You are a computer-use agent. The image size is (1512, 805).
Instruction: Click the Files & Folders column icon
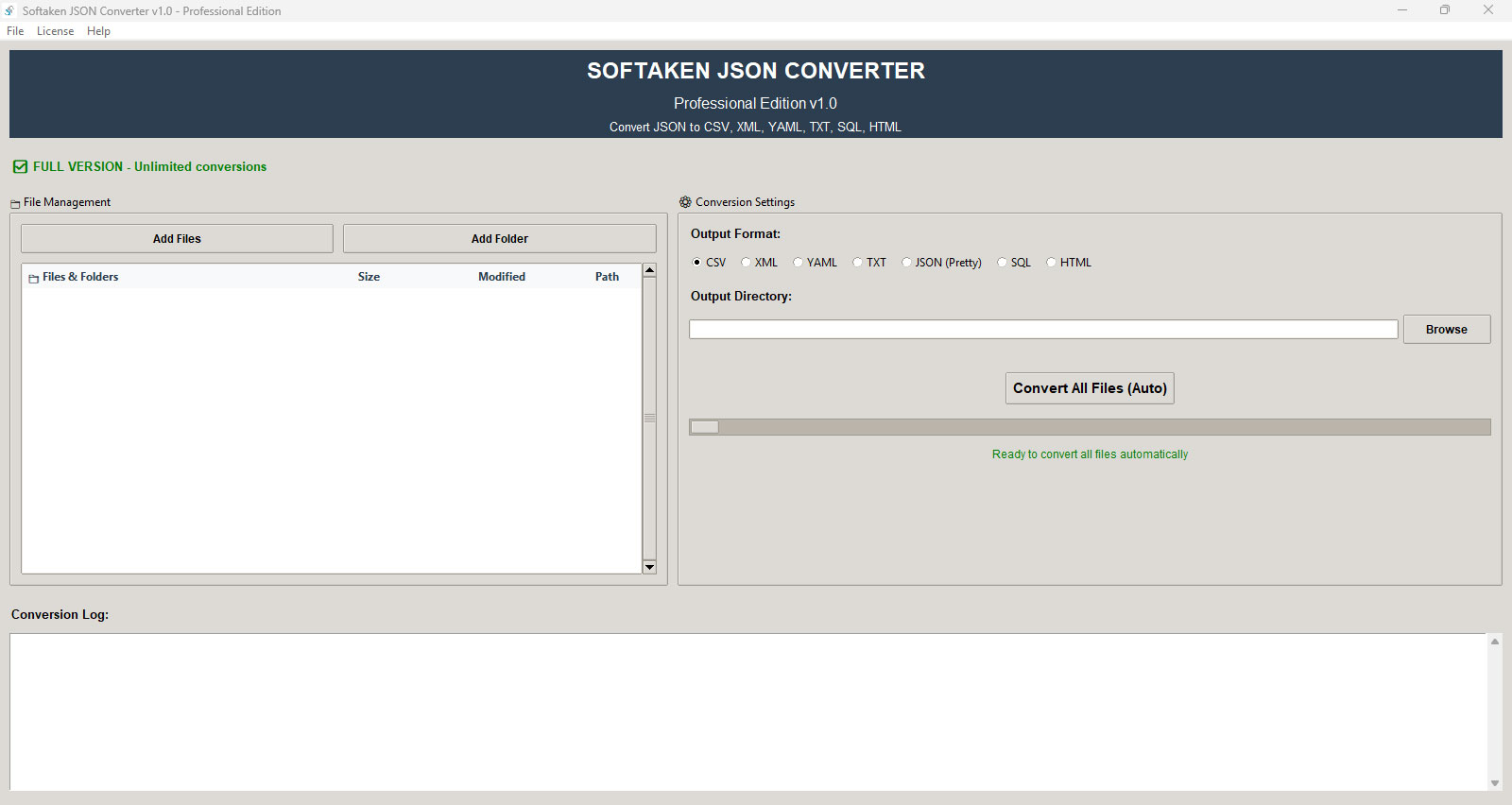click(x=34, y=278)
